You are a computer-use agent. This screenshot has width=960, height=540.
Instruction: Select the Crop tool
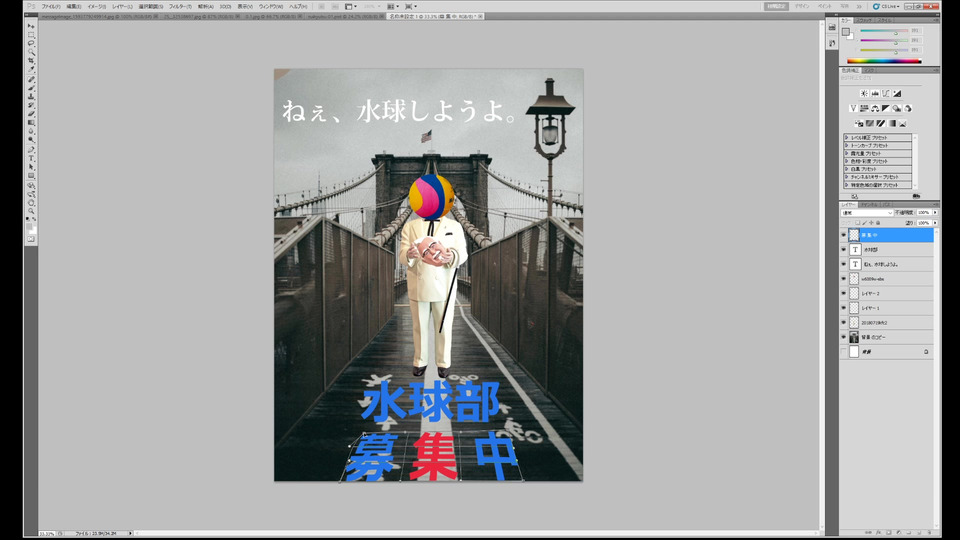[31, 61]
